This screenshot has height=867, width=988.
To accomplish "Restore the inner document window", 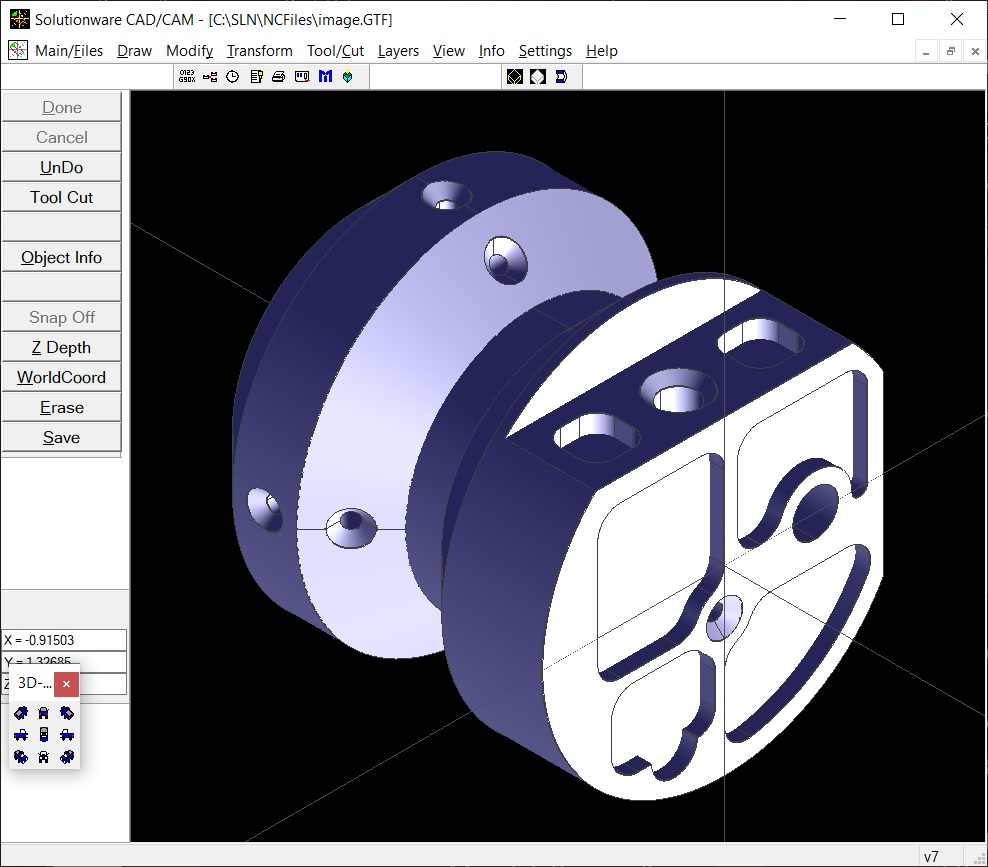I will (x=950, y=52).
